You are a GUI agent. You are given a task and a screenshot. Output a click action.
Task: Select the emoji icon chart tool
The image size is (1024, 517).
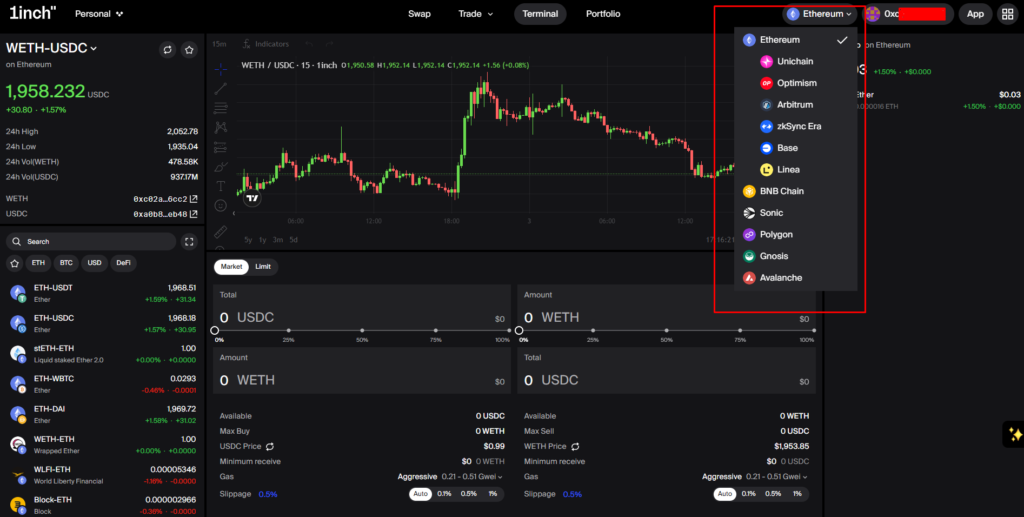tap(221, 206)
